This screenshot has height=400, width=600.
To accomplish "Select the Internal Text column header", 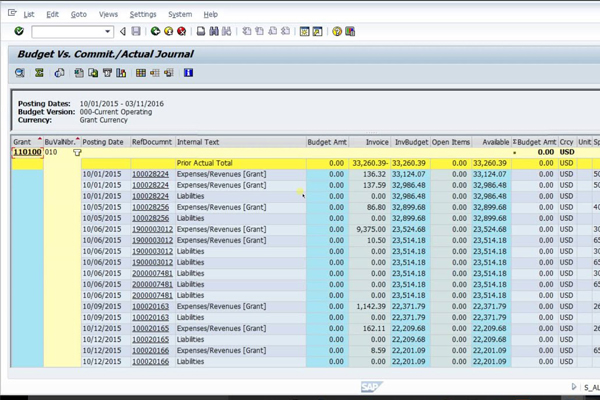I will pos(241,142).
